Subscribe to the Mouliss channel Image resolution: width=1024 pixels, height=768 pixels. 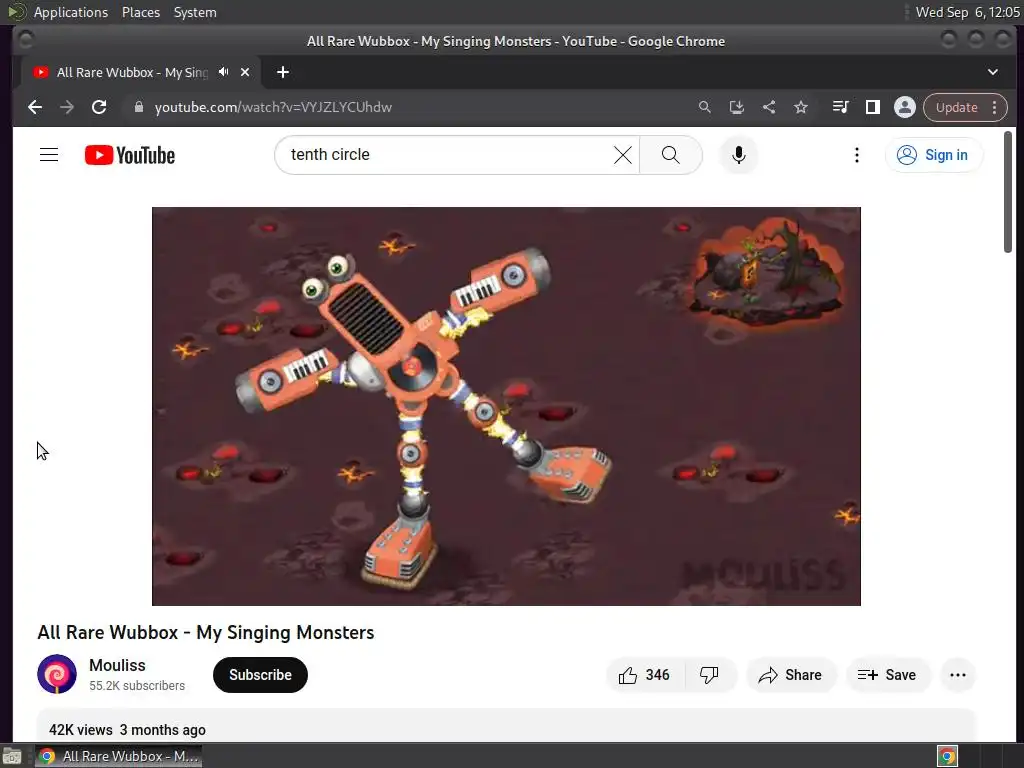[x=260, y=675]
